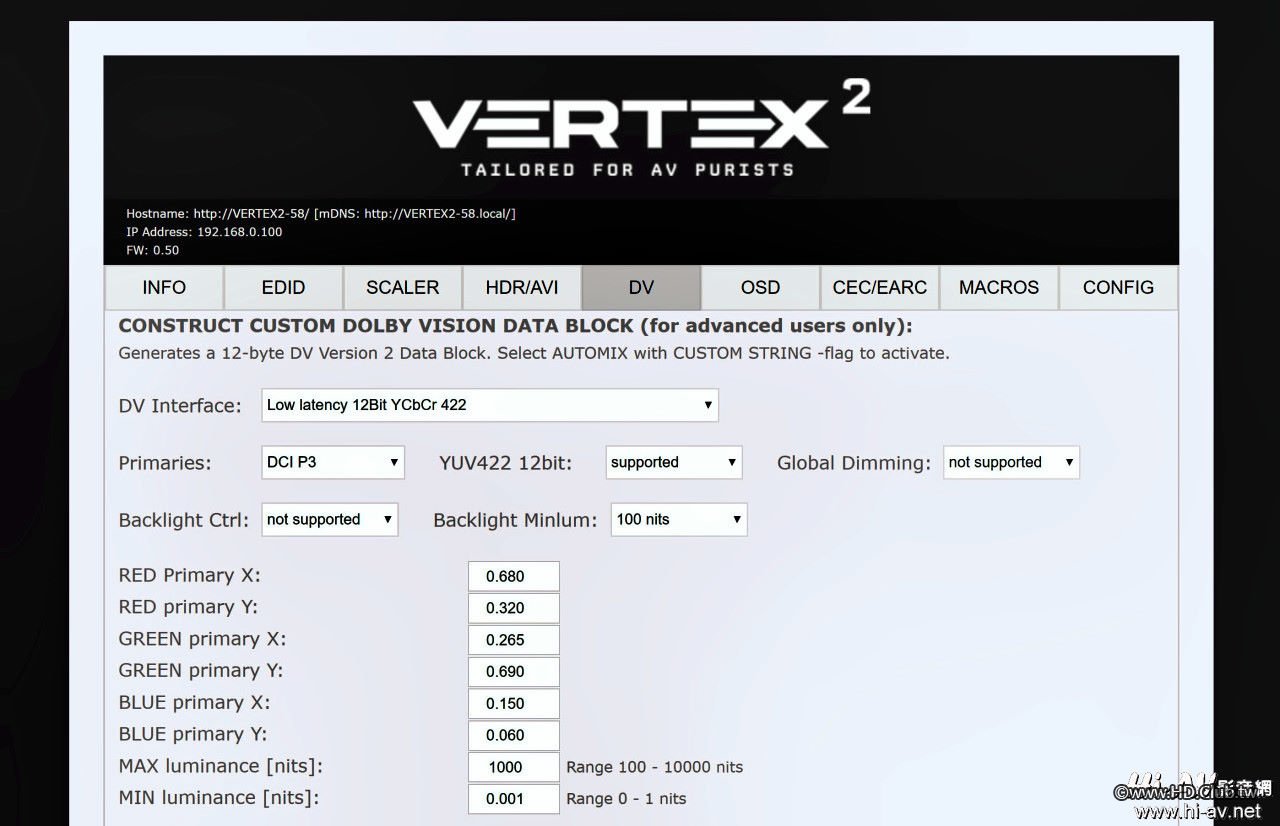This screenshot has width=1280, height=826.
Task: Edit the MIN luminance field
Action: pyautogui.click(x=514, y=799)
